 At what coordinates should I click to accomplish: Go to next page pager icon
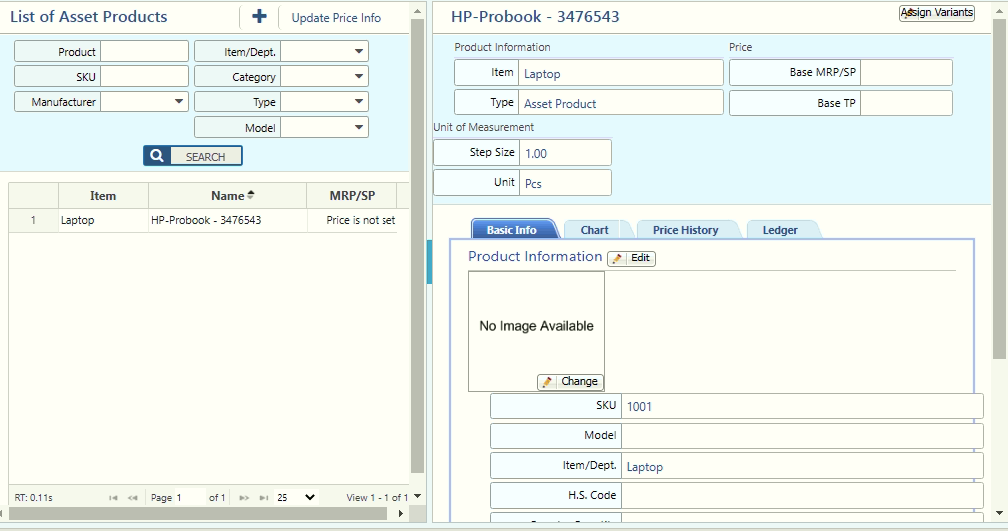(244, 498)
